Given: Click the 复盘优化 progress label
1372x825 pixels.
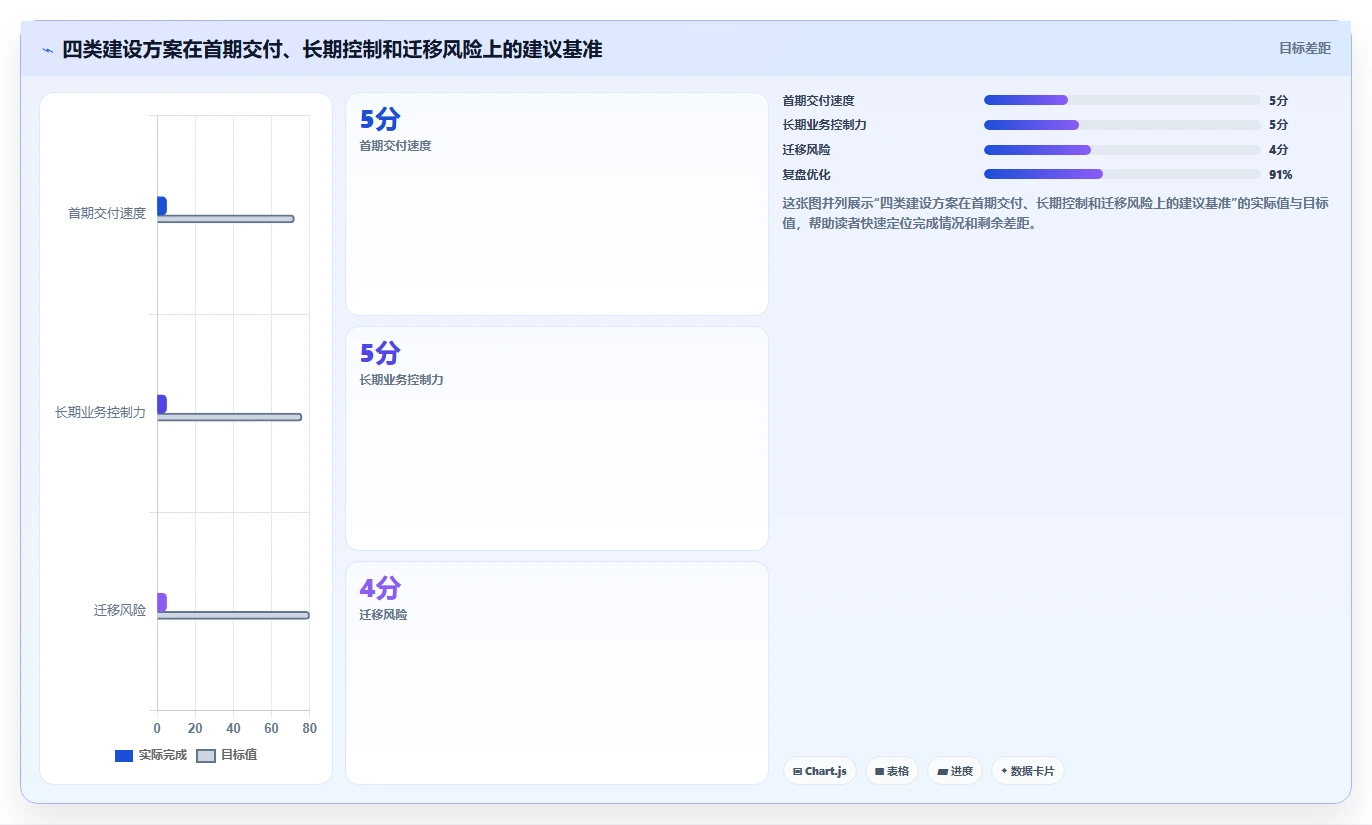Looking at the screenshot, I should (x=806, y=174).
